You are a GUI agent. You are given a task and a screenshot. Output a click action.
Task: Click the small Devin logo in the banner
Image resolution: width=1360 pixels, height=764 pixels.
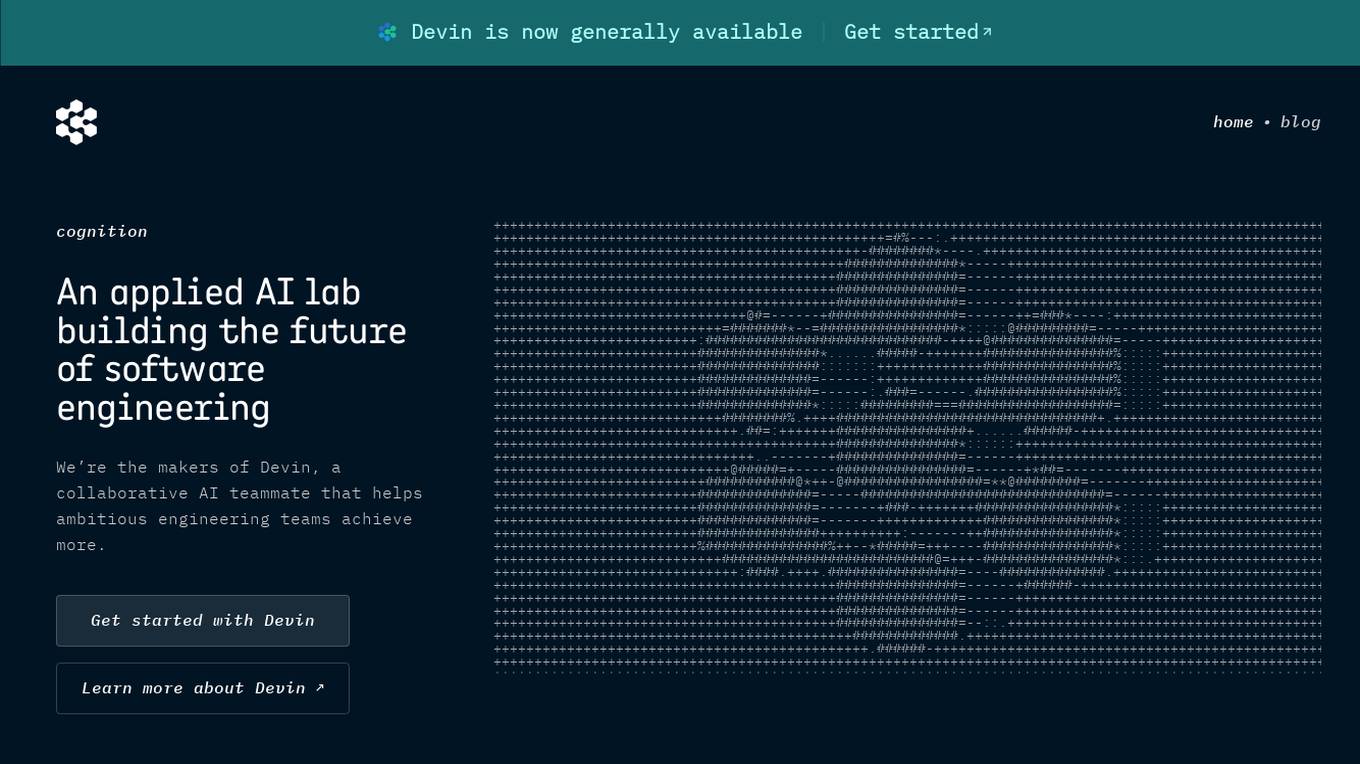[x=387, y=32]
